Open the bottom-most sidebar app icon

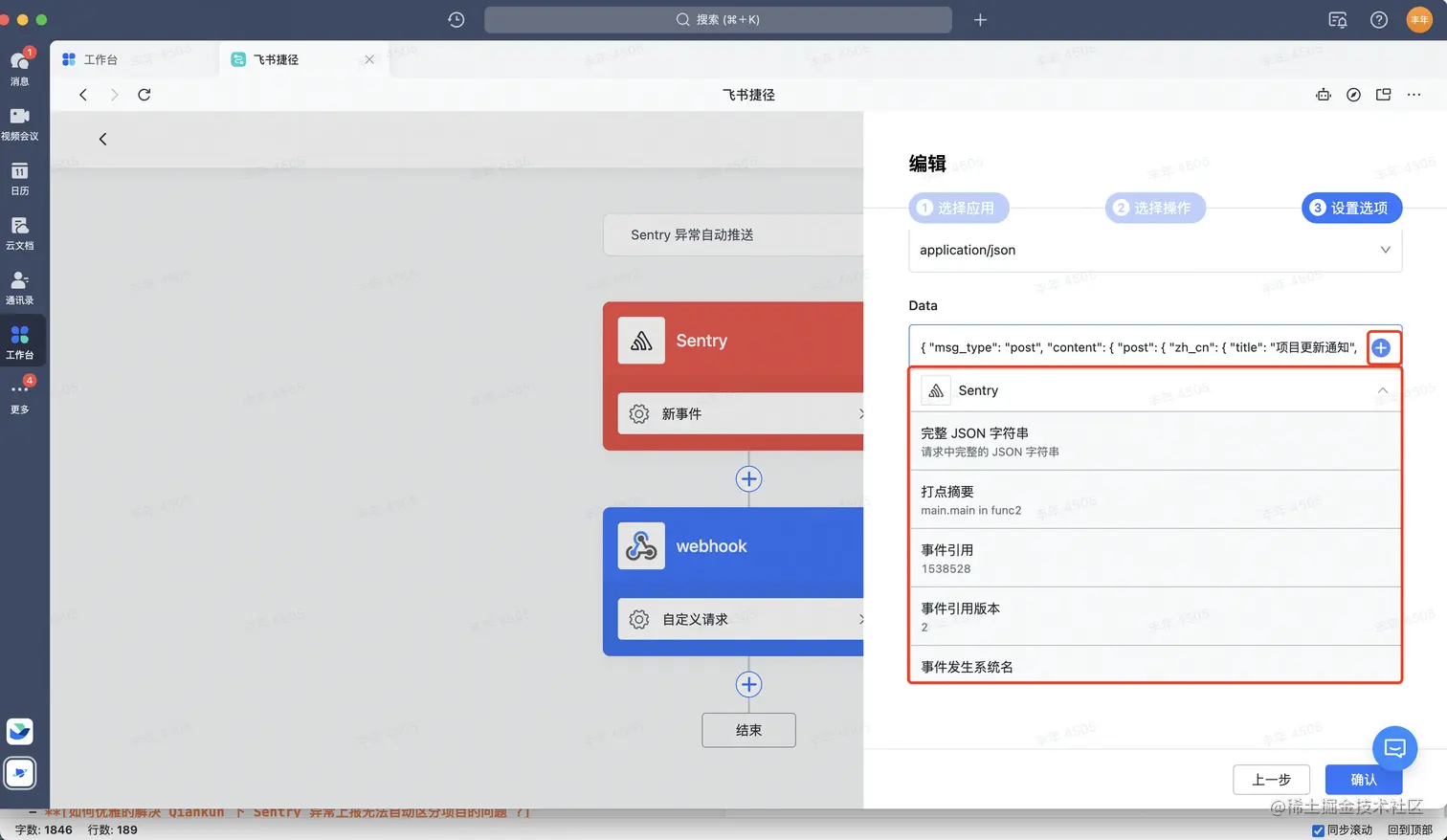20,773
